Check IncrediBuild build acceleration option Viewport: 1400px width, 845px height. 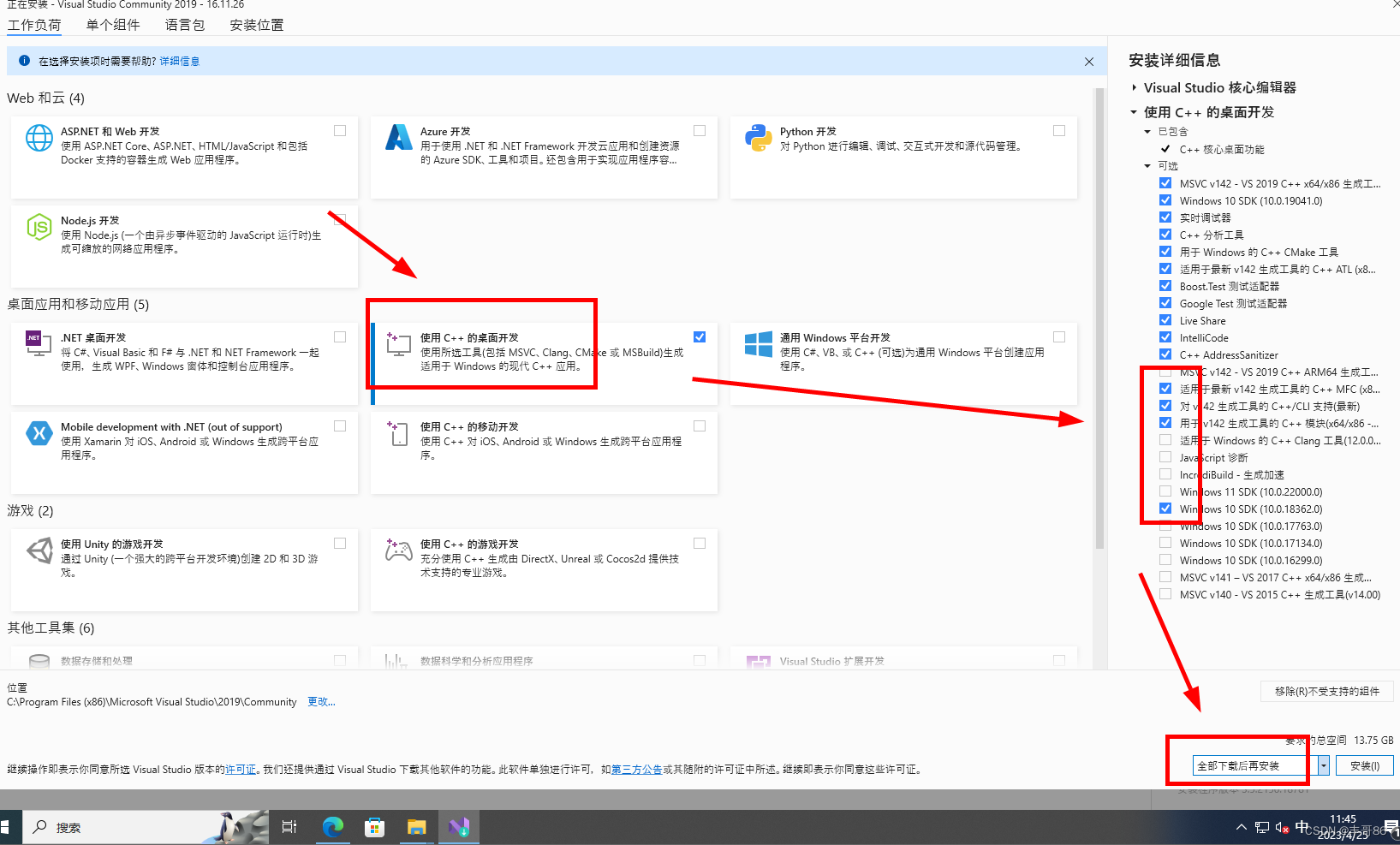click(x=1165, y=474)
